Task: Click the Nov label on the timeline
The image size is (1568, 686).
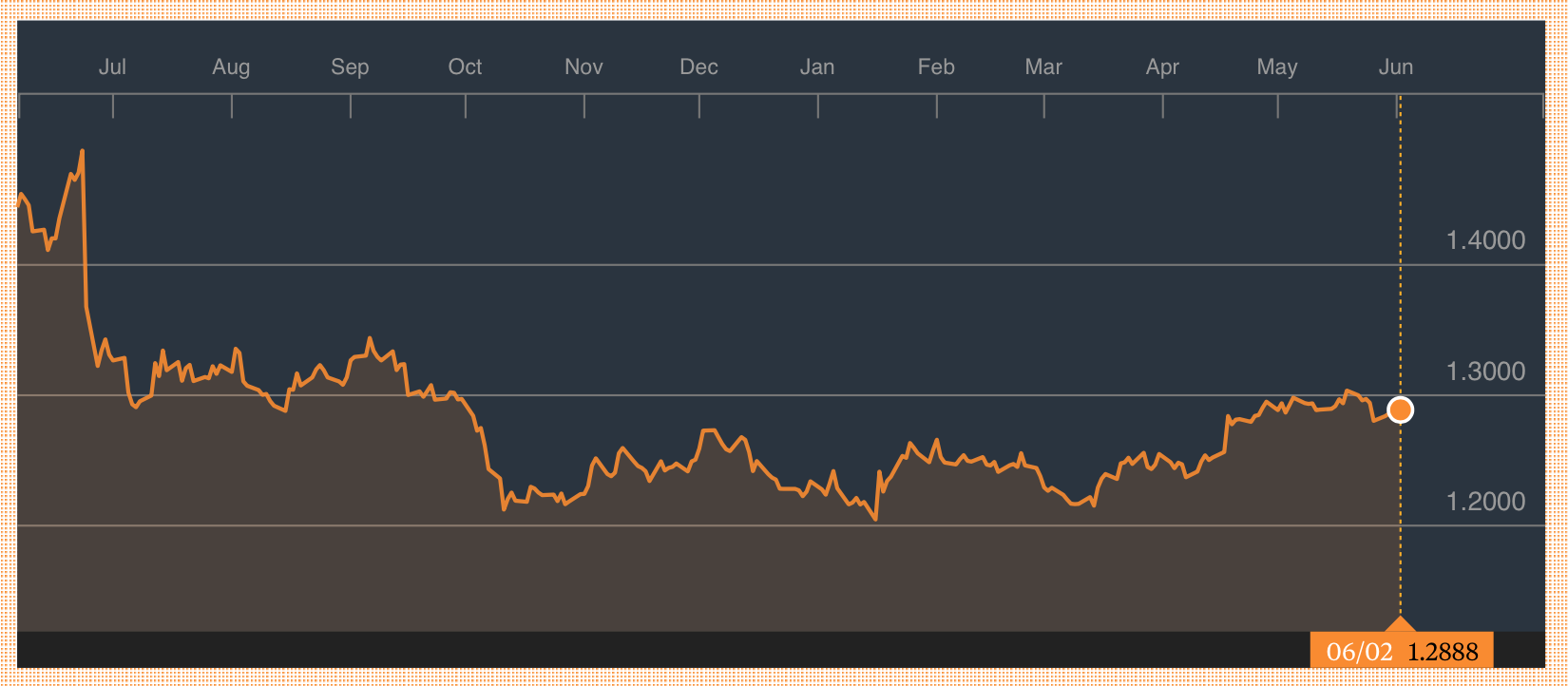Action: click(583, 67)
